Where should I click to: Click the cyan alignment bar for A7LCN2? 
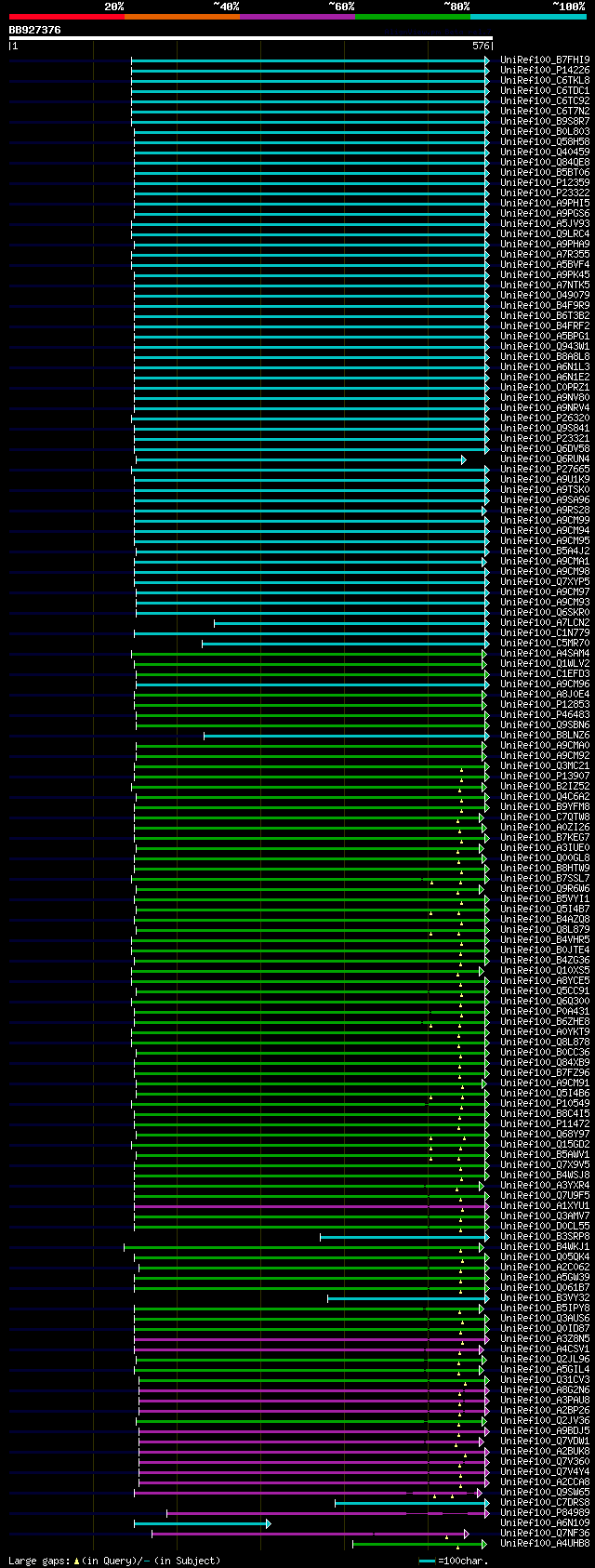(x=351, y=623)
